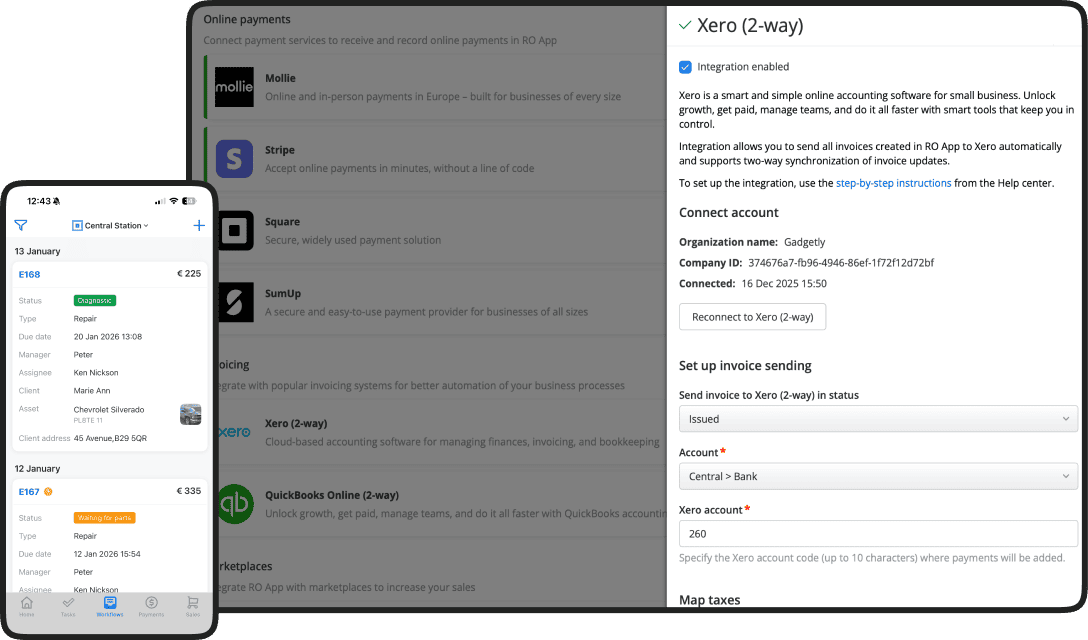
Task: Open the Home tab icon
Action: pos(26,603)
